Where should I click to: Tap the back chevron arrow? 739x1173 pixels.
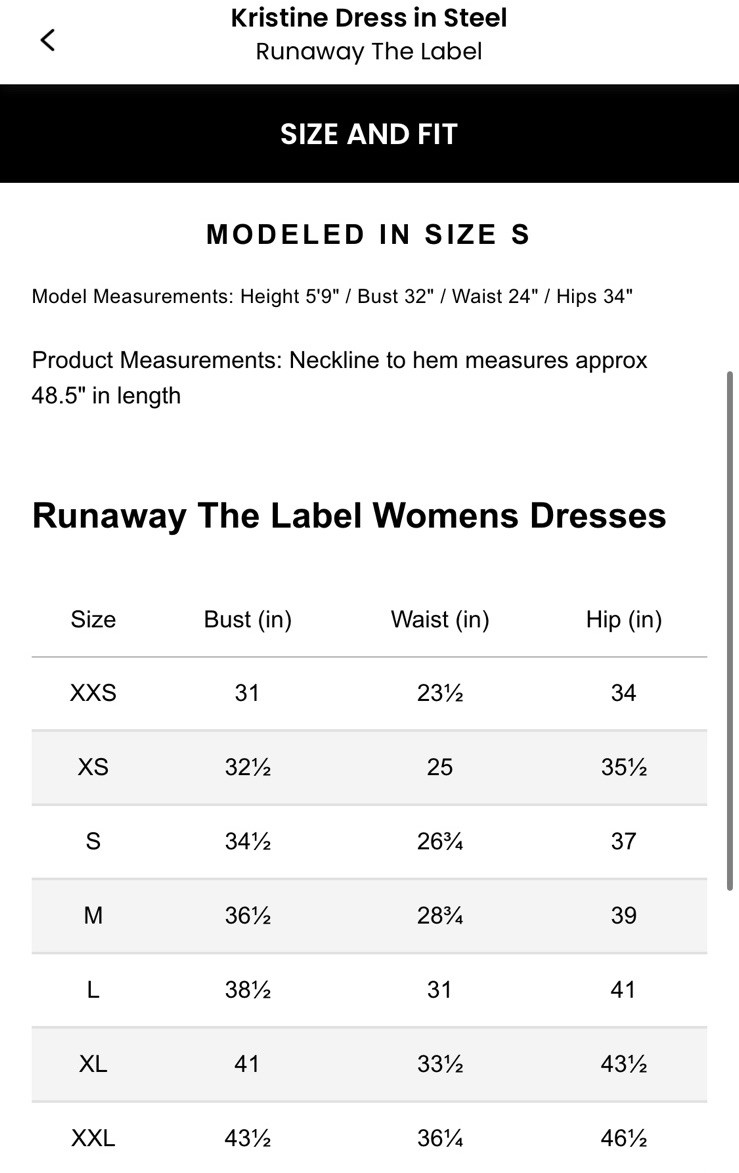tap(47, 39)
